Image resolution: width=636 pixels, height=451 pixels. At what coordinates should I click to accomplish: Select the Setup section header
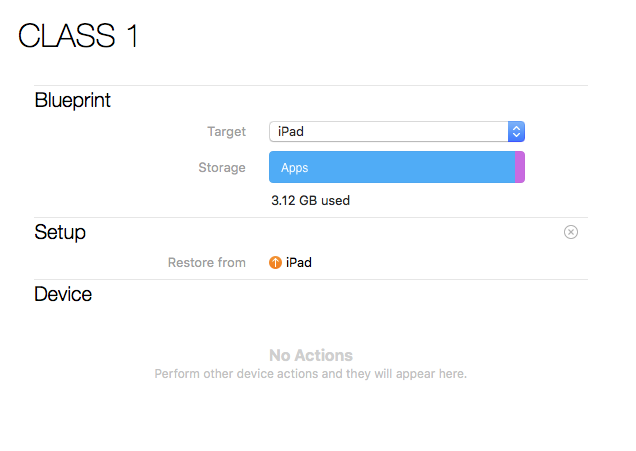coord(60,232)
